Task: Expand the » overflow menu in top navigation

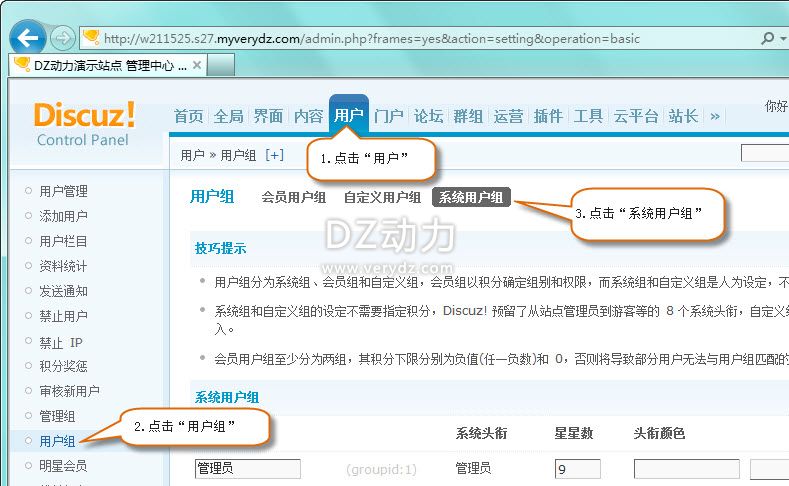Action: coord(715,116)
